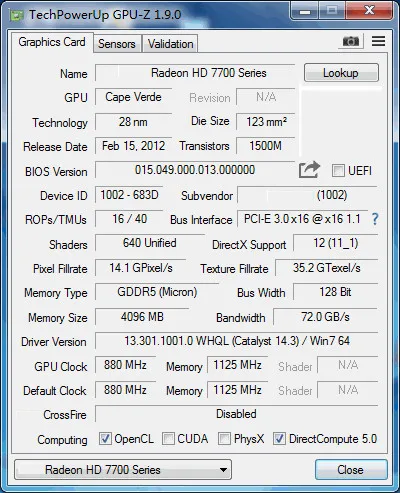Image resolution: width=400 pixels, height=493 pixels.
Task: Toggle the PhysX checkbox
Action: [x=224, y=439]
